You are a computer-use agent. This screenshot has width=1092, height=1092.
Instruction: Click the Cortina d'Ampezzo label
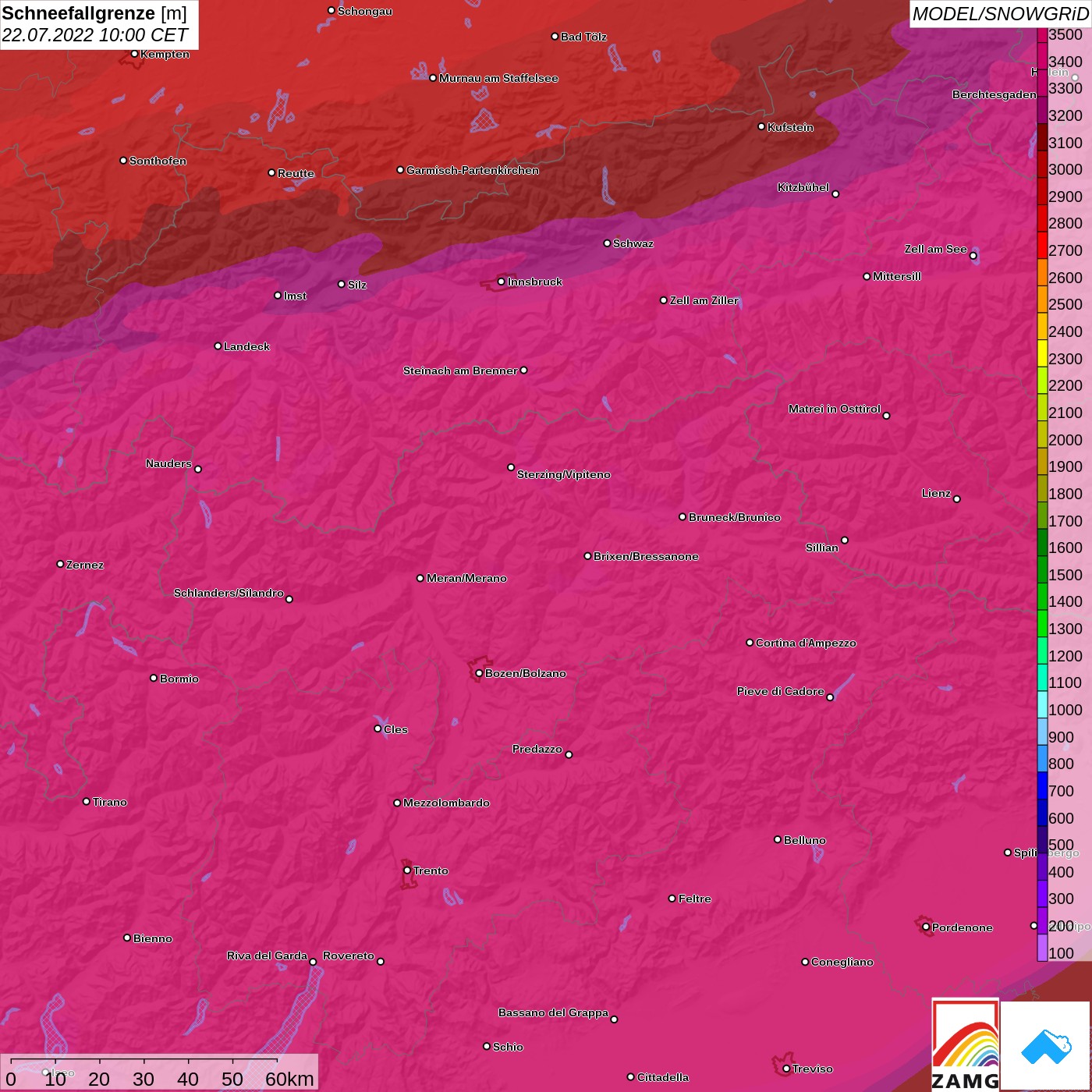[806, 643]
